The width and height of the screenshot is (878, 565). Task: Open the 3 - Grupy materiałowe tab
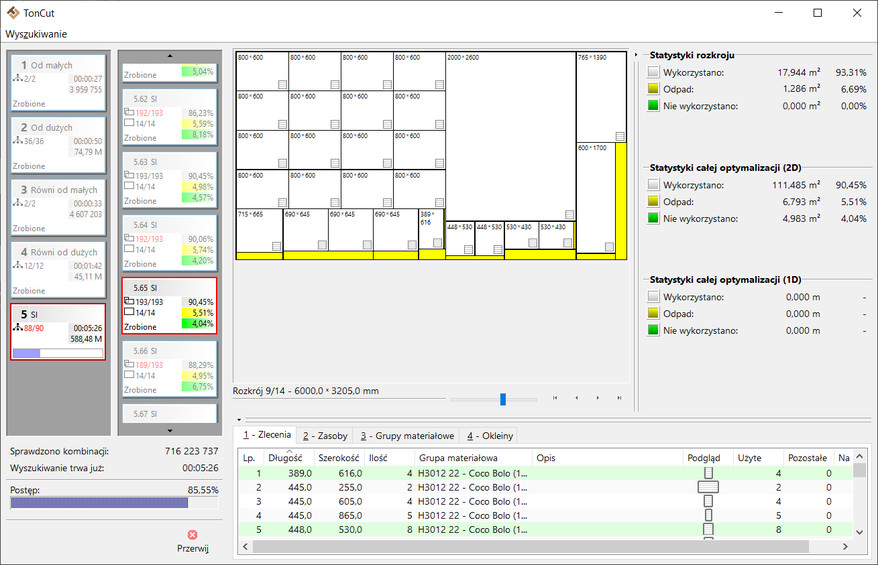point(407,436)
